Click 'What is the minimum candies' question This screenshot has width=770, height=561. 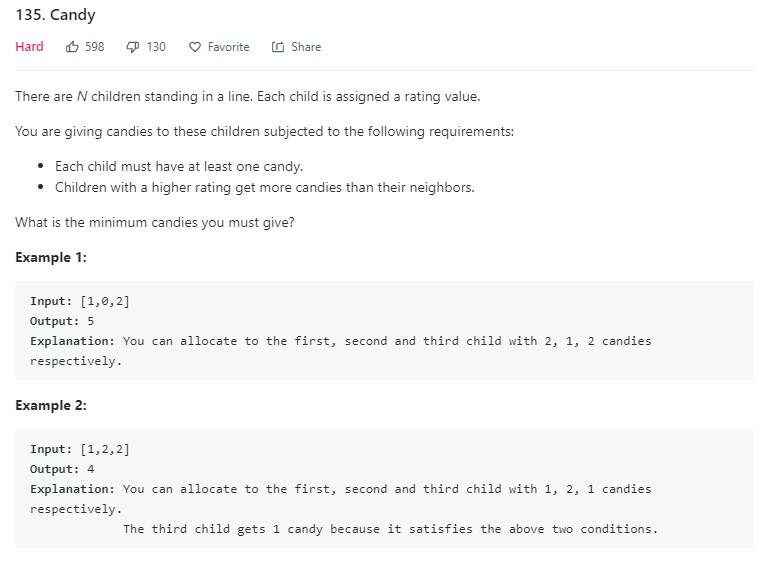point(155,223)
